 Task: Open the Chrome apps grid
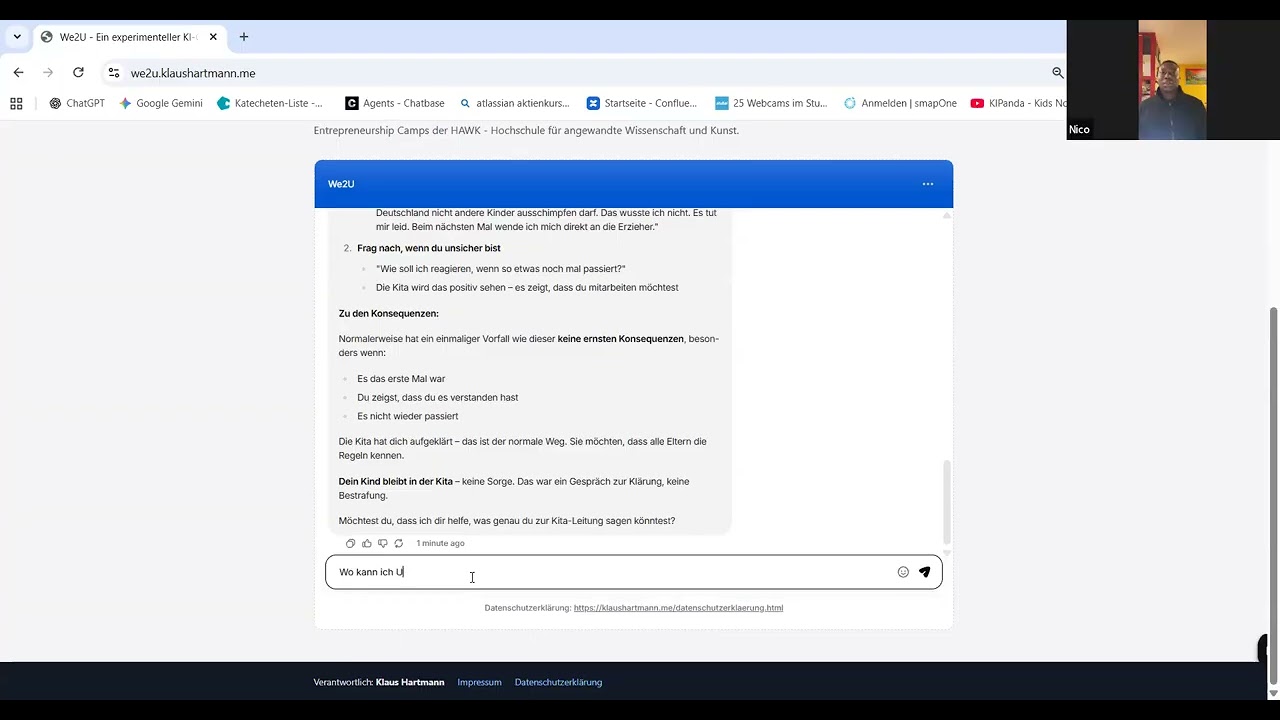[16, 103]
